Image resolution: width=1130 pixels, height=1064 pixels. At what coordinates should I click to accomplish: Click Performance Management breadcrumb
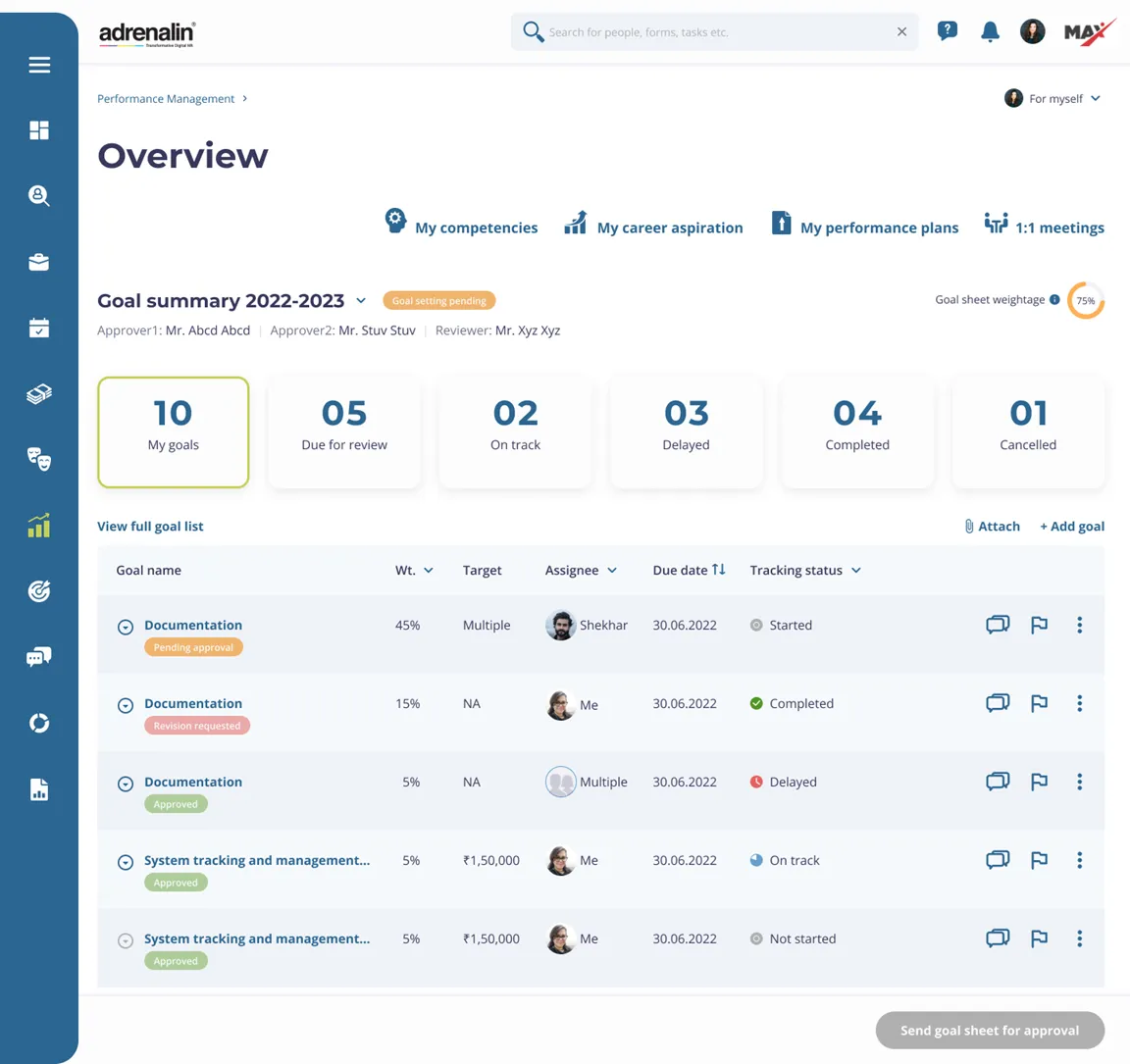(166, 99)
